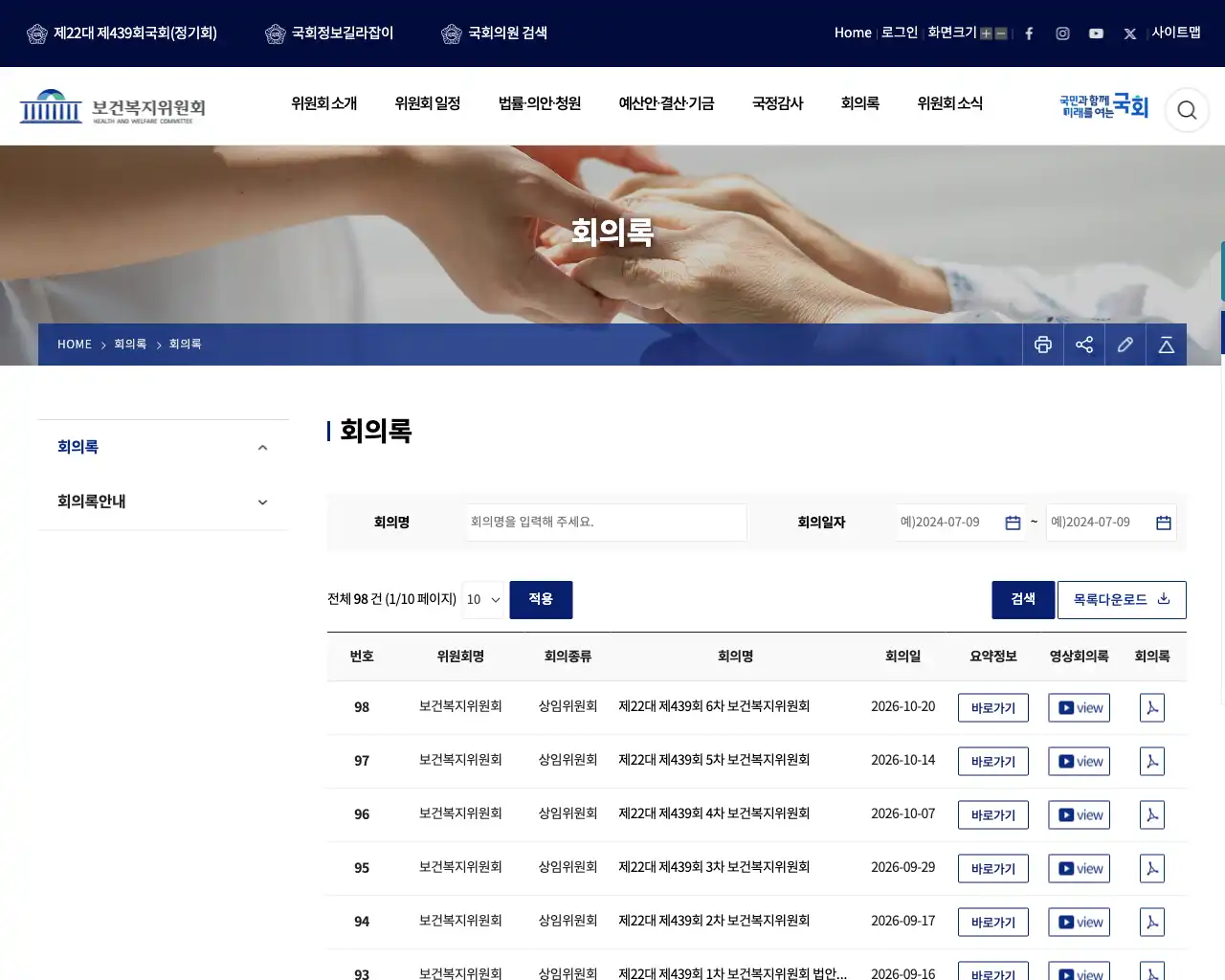Screen dimensions: 1225x980
Task: Open 국회의원 검색 link
Action: (x=494, y=33)
